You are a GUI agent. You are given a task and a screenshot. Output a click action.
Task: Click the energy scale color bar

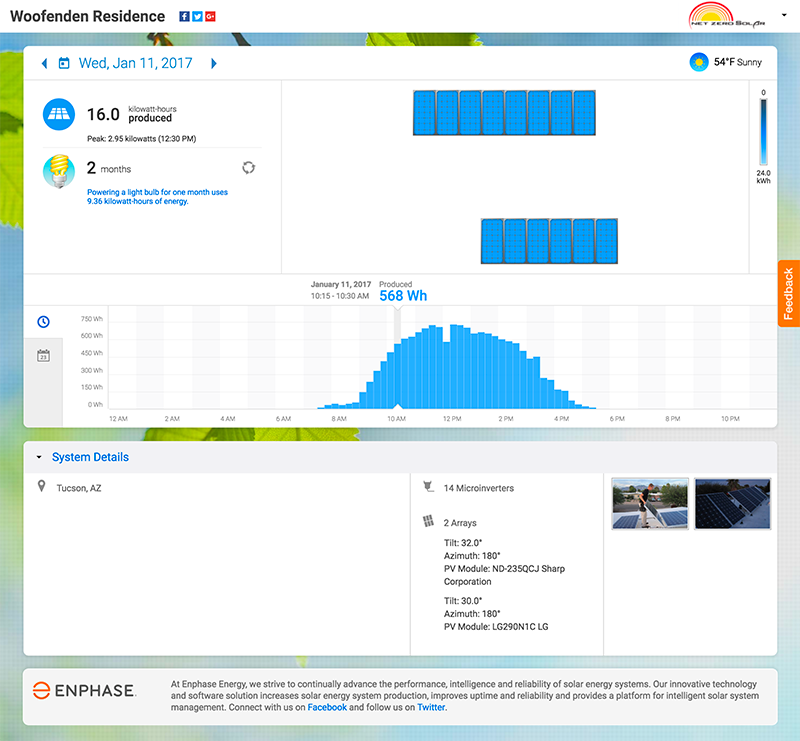tap(763, 132)
